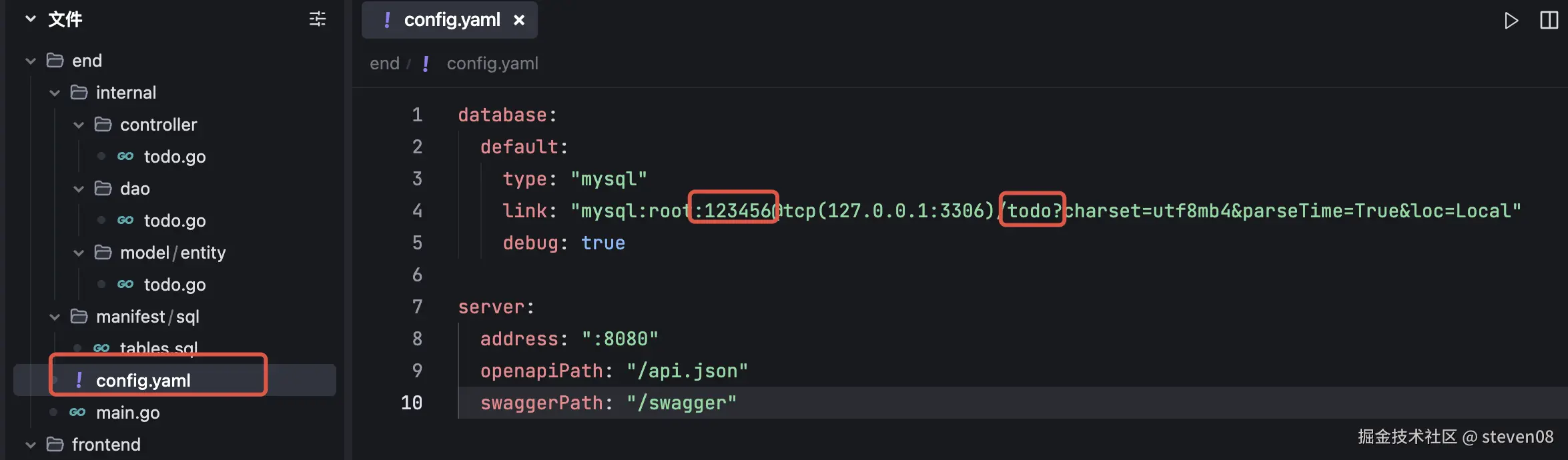Open the file panel settings sliders icon
Screen dimensions: 1568x460
pyautogui.click(x=318, y=19)
